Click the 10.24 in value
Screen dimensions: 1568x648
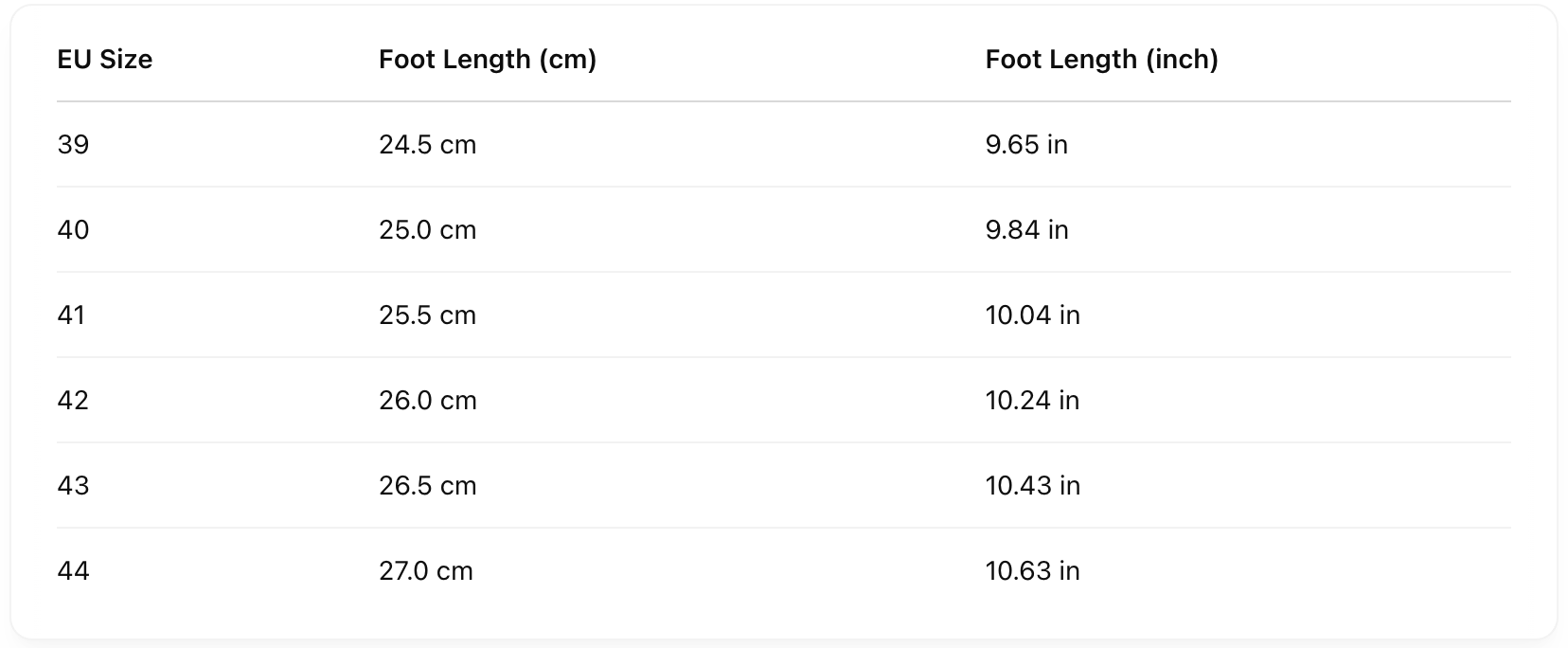point(1032,401)
